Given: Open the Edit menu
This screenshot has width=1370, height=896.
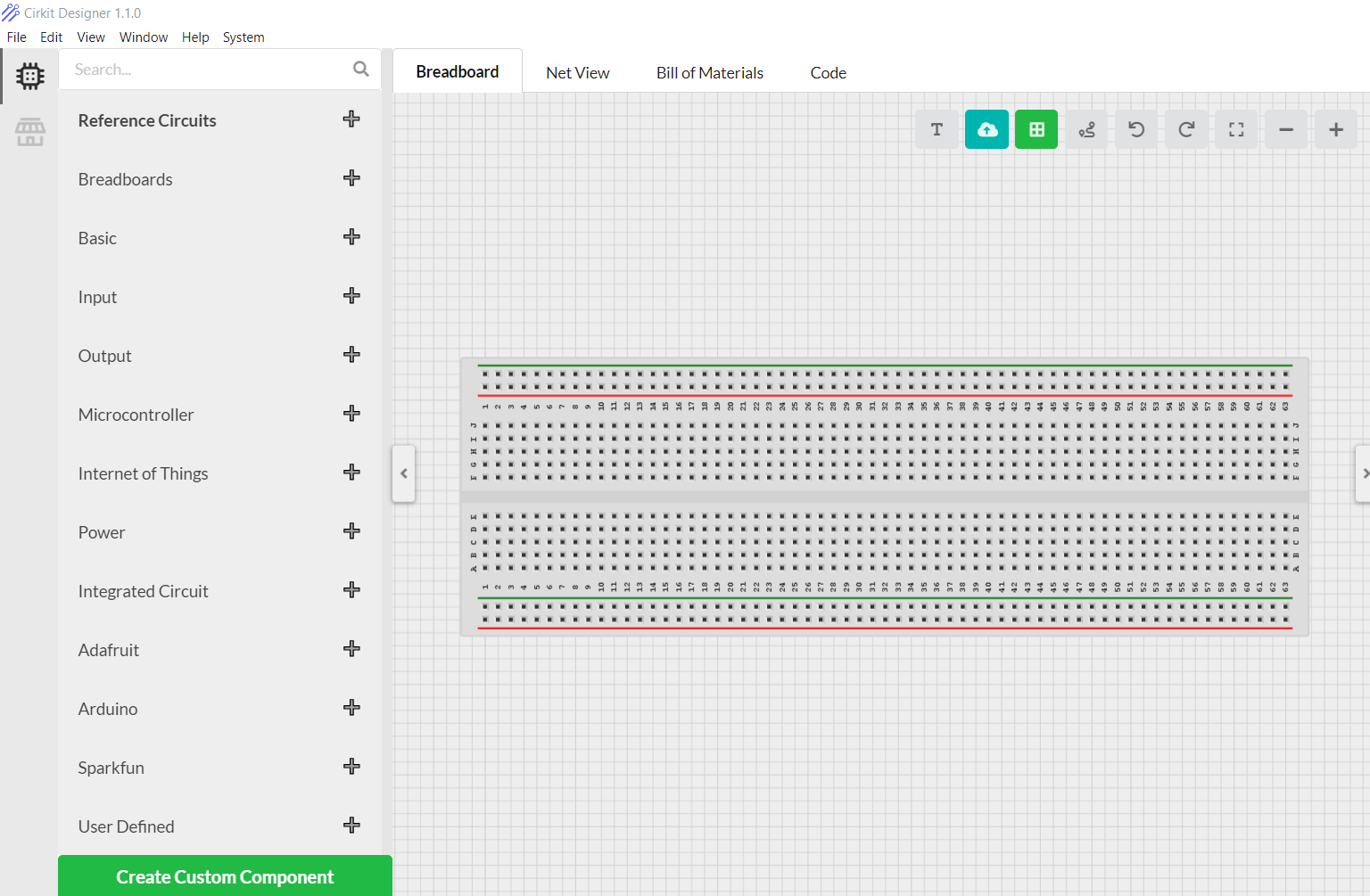Looking at the screenshot, I should (x=51, y=37).
